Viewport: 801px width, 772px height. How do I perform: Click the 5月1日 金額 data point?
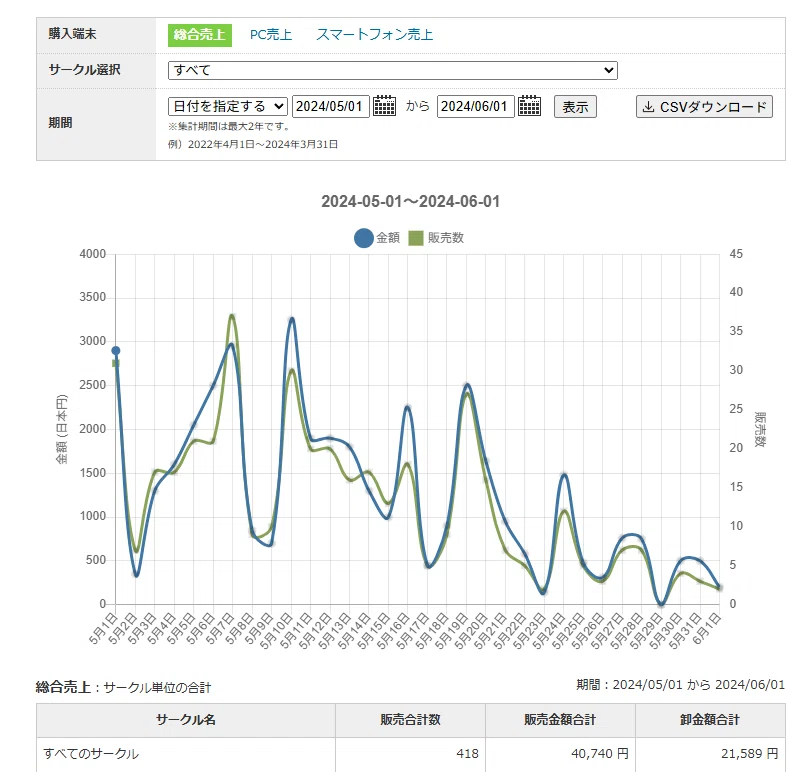pos(116,350)
